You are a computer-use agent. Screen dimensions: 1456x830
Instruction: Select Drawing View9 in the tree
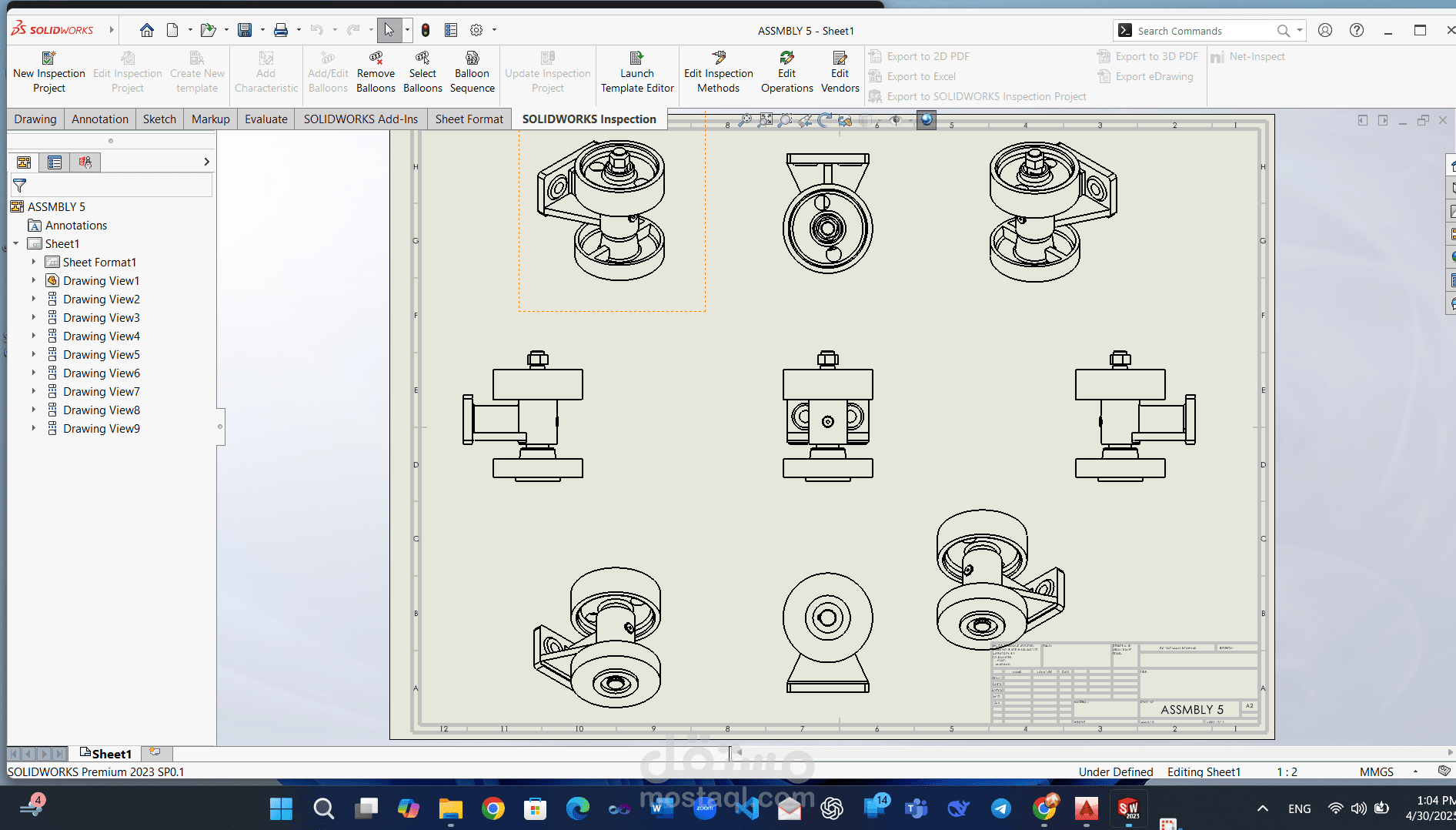(102, 429)
